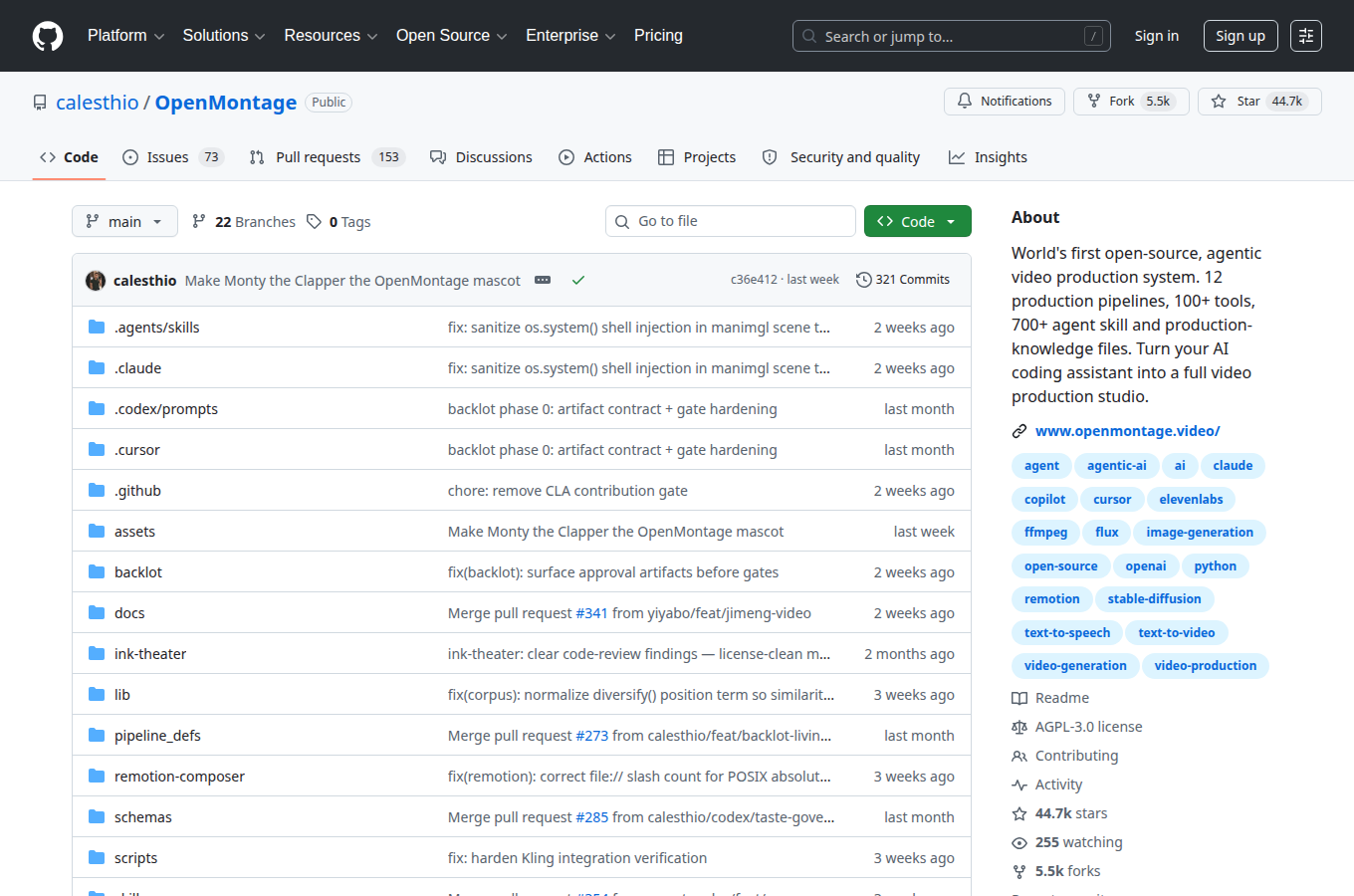
Task: Expand the Open Source menu
Action: coord(452,36)
